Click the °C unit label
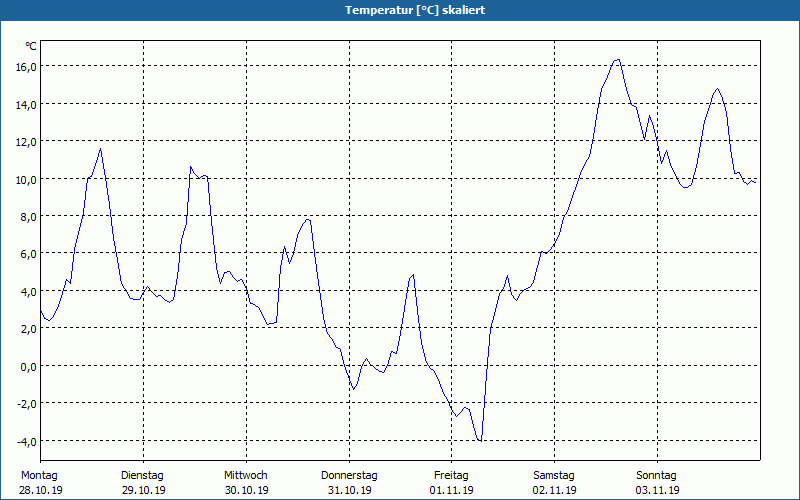Screen dimensions: 800x500 pos(31,46)
